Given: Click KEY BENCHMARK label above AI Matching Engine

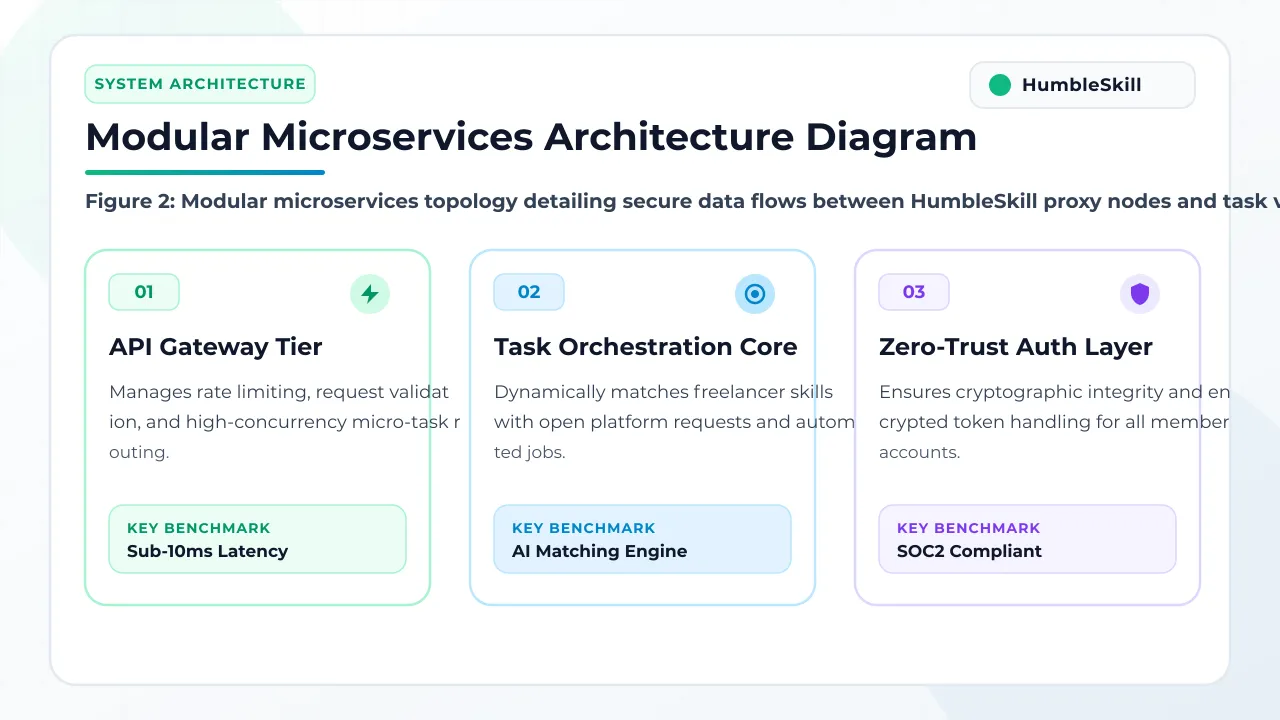Looking at the screenshot, I should click(584, 528).
